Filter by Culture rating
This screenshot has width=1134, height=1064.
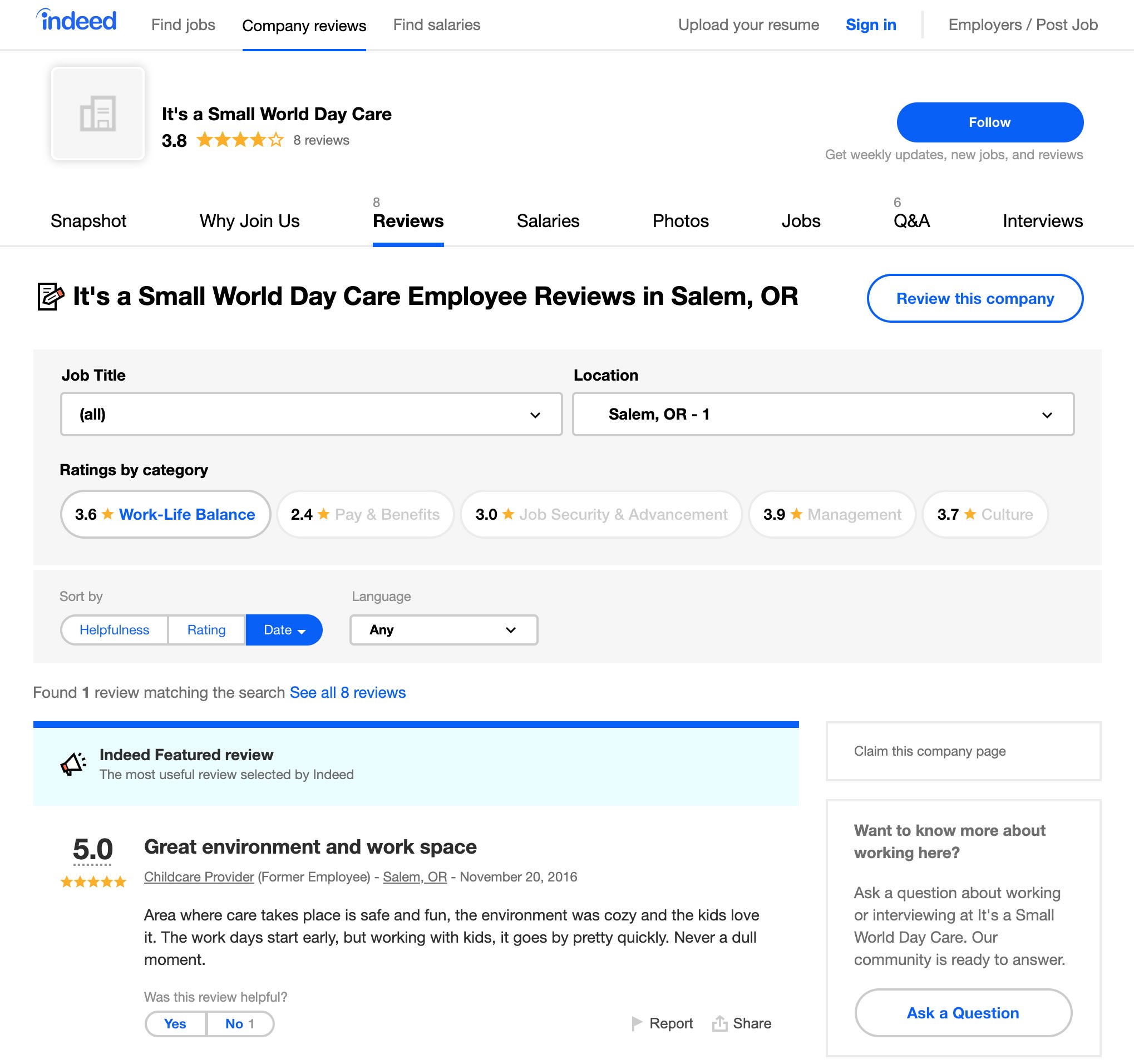(985, 514)
